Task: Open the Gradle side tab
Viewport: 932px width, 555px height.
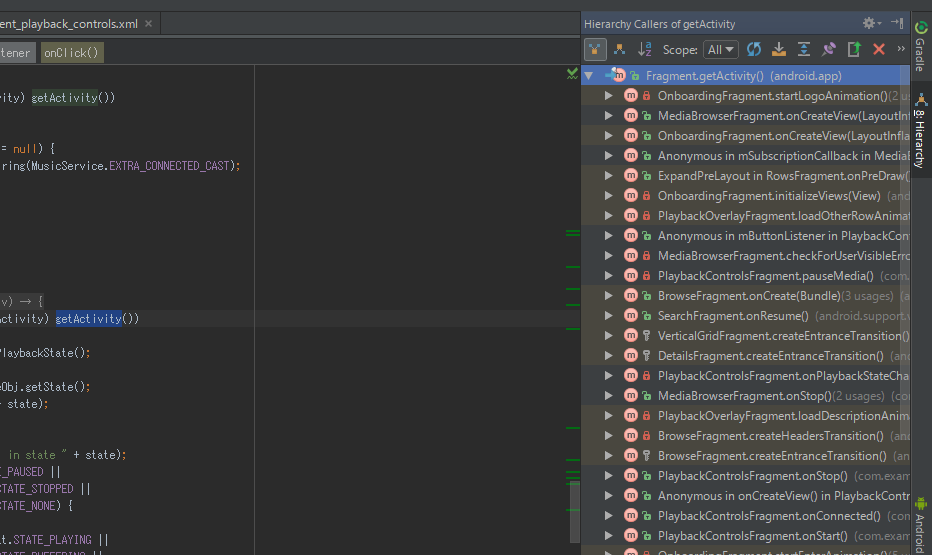Action: tap(920, 47)
